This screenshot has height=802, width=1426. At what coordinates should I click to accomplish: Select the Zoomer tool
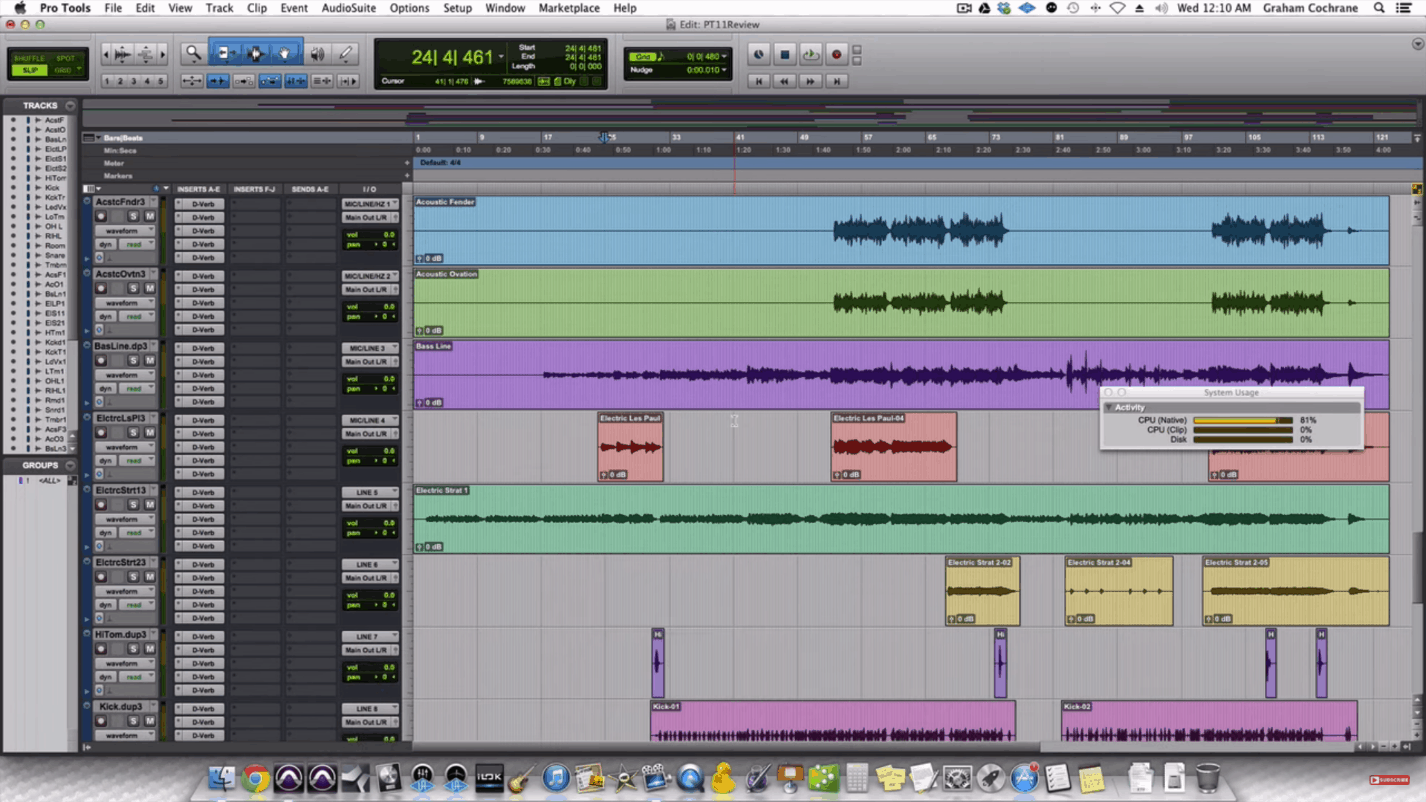(x=192, y=54)
